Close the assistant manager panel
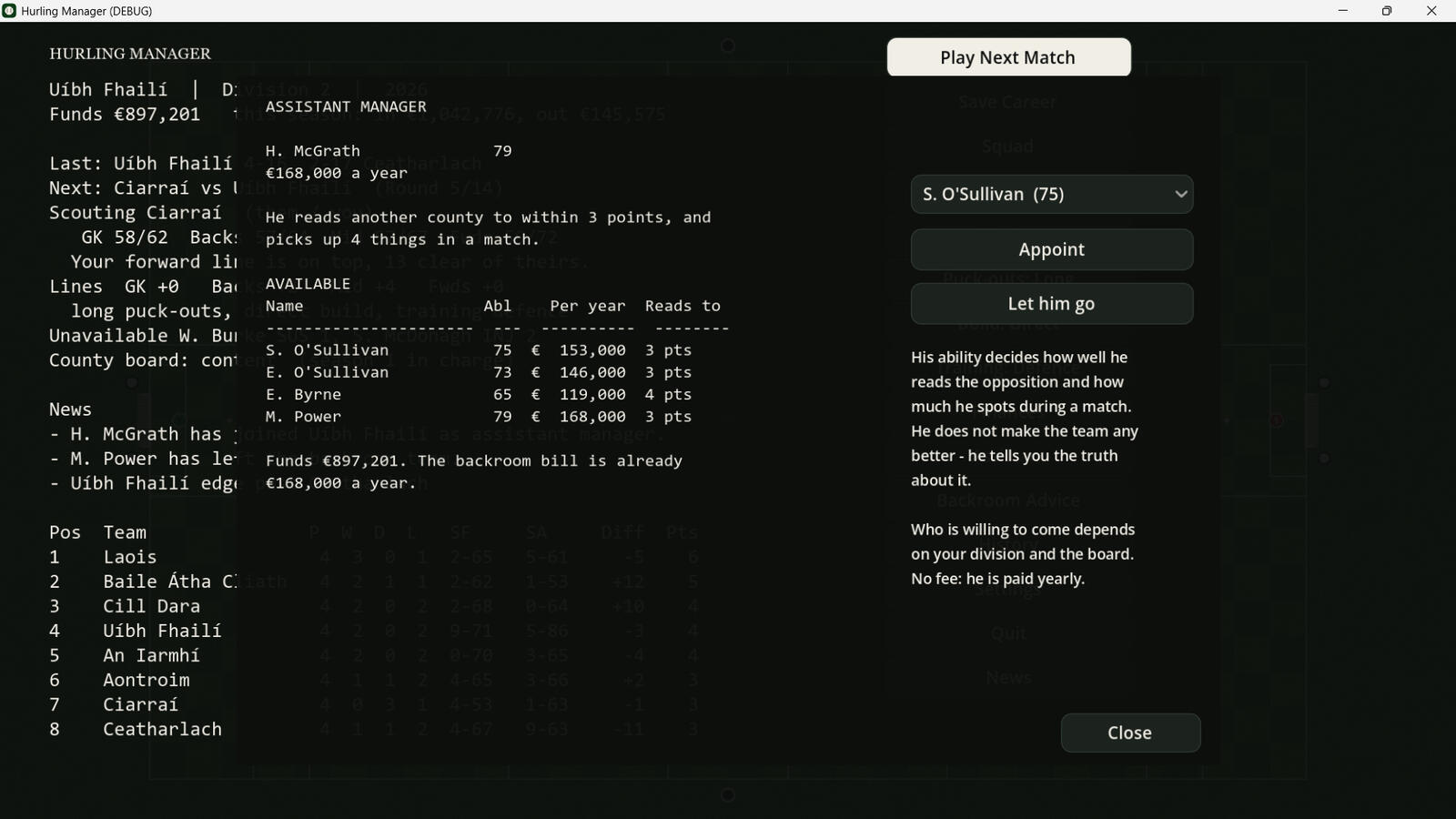 coord(1130,733)
